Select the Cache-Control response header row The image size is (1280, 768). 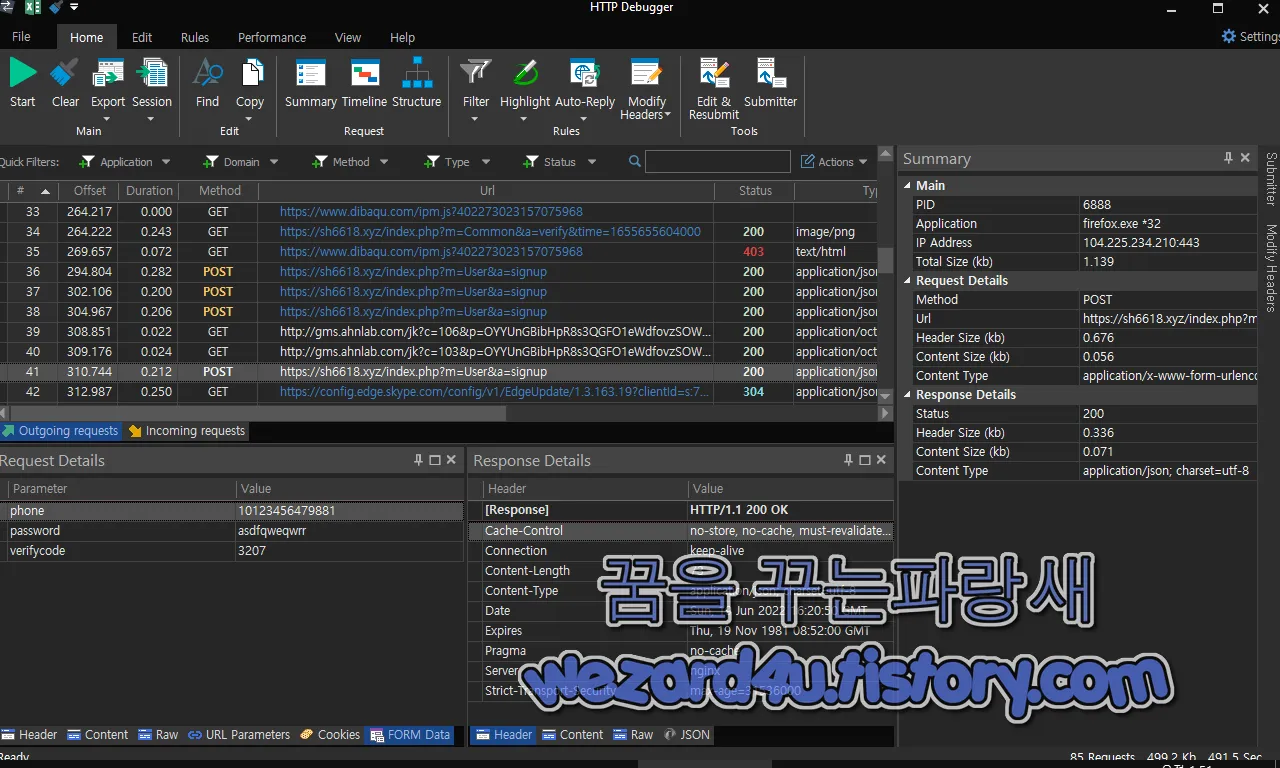coord(680,531)
